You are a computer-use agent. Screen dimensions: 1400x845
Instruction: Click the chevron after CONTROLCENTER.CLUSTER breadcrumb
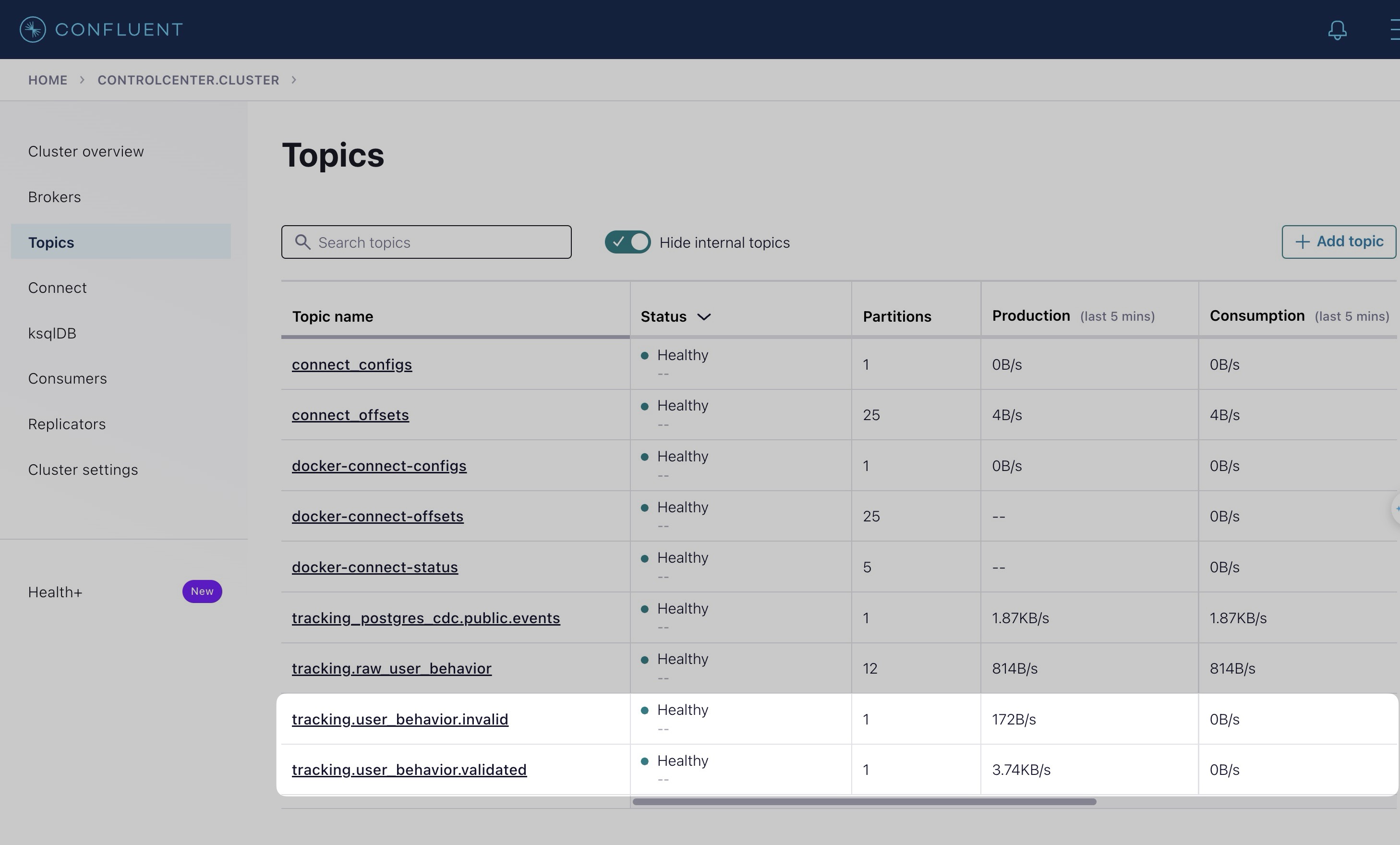tap(294, 80)
